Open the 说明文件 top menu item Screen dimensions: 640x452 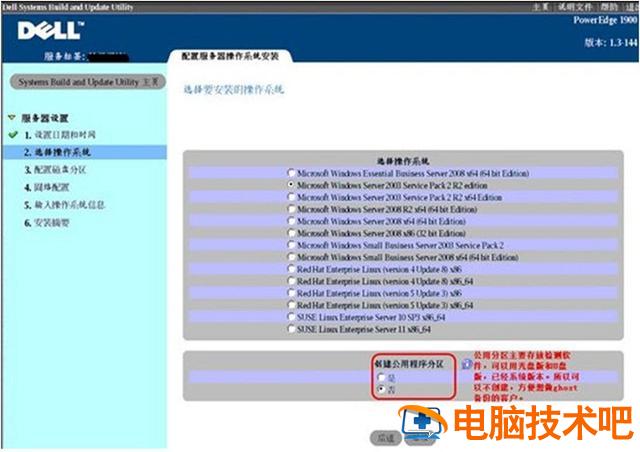click(x=575, y=7)
